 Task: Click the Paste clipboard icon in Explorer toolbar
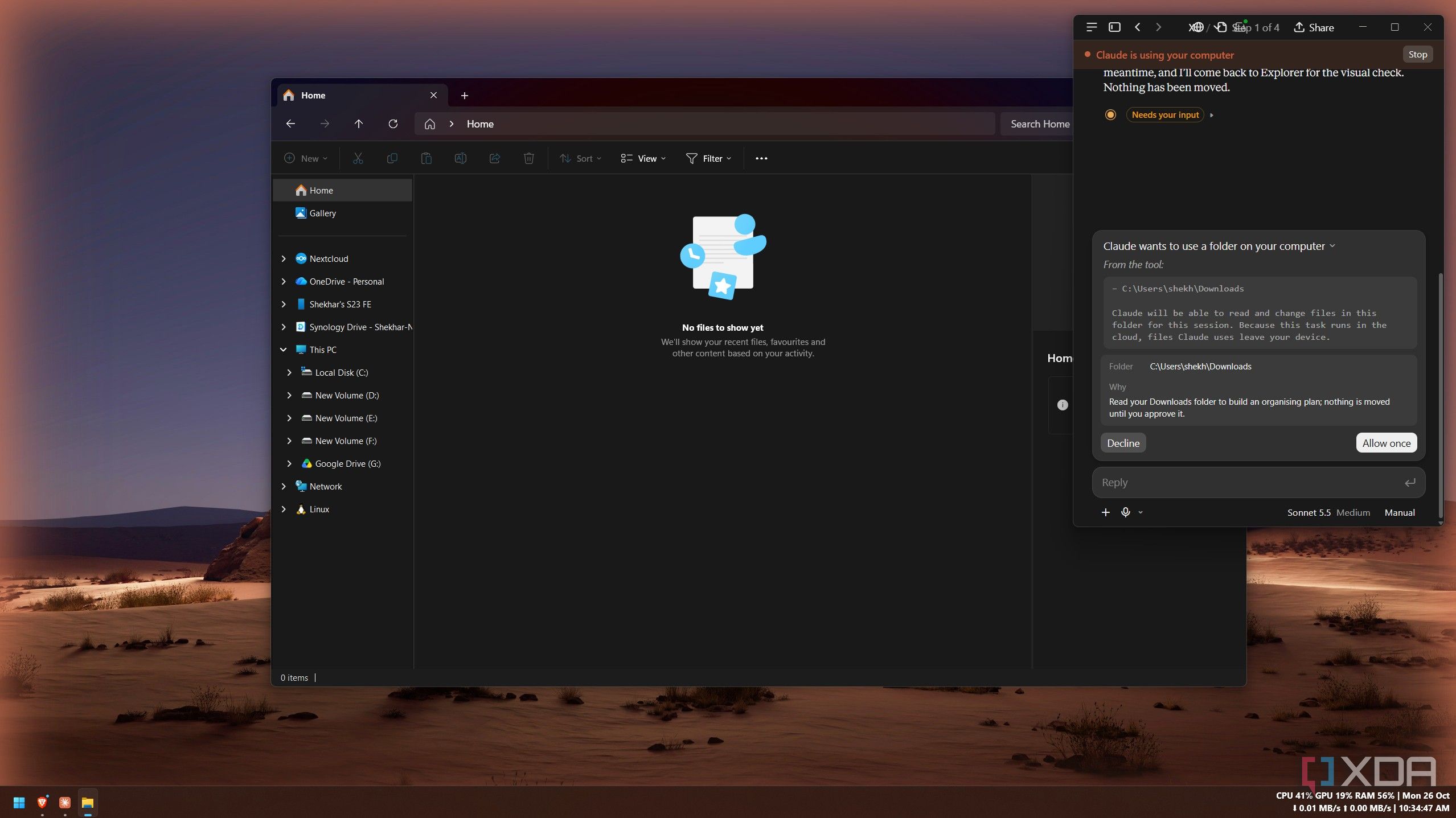click(426, 158)
